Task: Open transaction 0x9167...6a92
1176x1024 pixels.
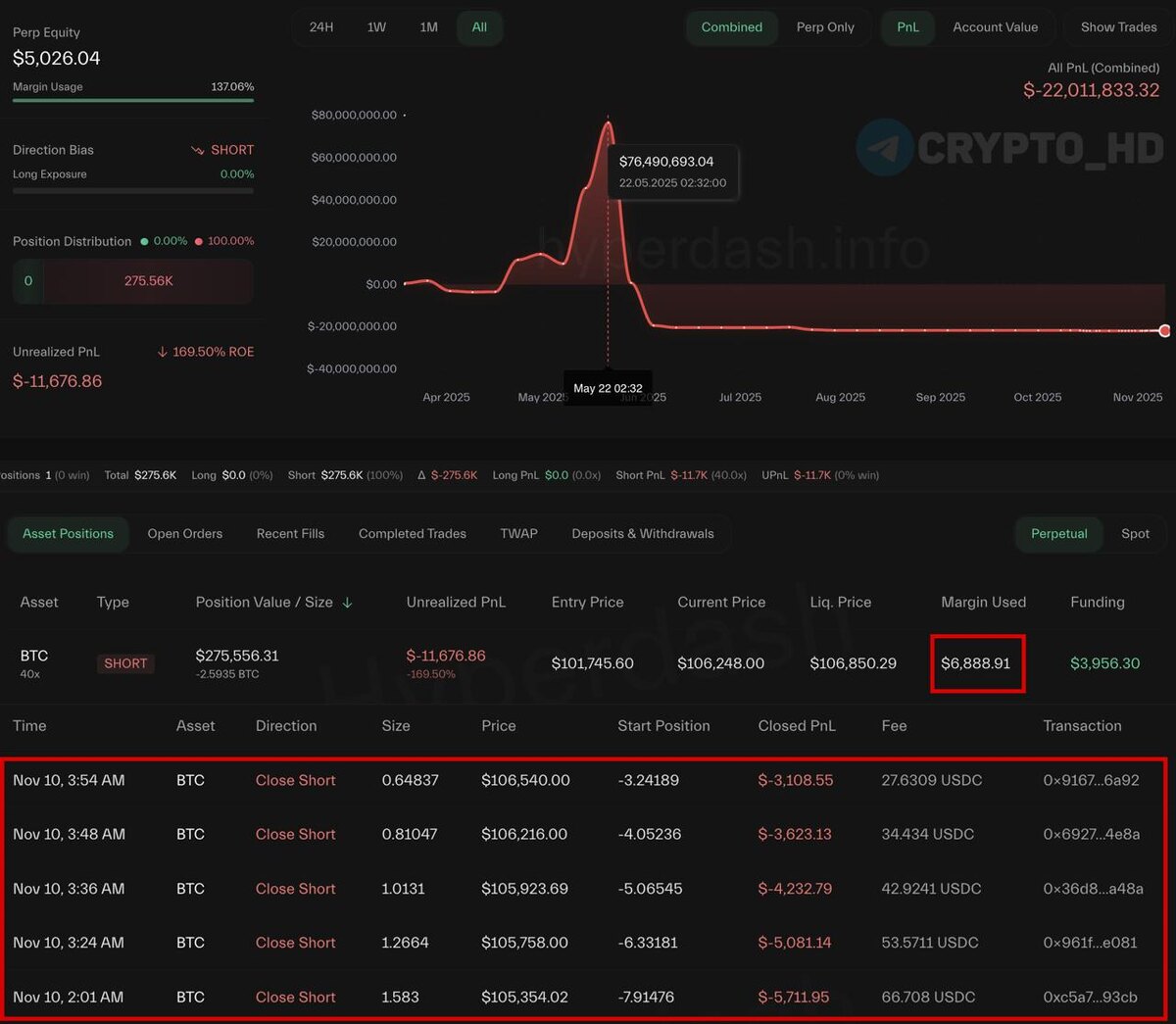Action: (x=1091, y=781)
